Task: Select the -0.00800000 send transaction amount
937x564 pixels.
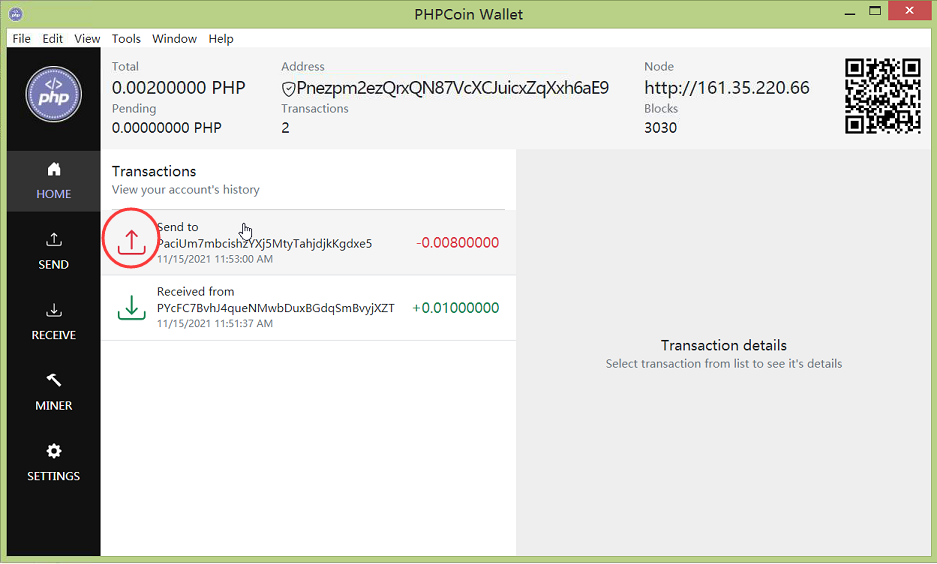Action: click(x=457, y=243)
